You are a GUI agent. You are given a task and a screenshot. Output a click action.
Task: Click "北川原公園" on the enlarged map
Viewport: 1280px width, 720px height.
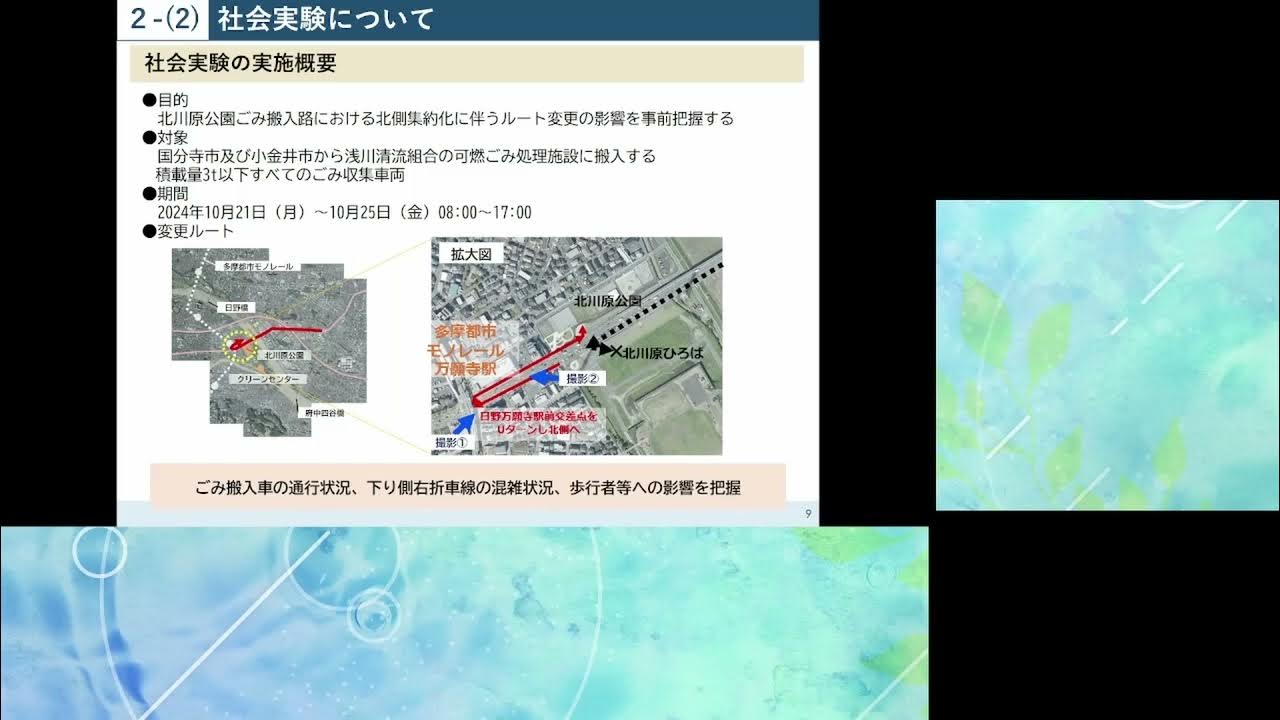click(607, 300)
